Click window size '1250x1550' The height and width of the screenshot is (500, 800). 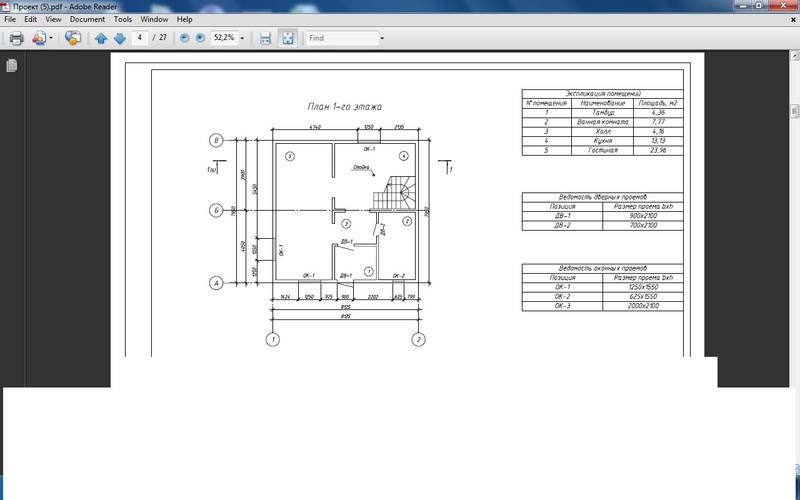tap(643, 287)
